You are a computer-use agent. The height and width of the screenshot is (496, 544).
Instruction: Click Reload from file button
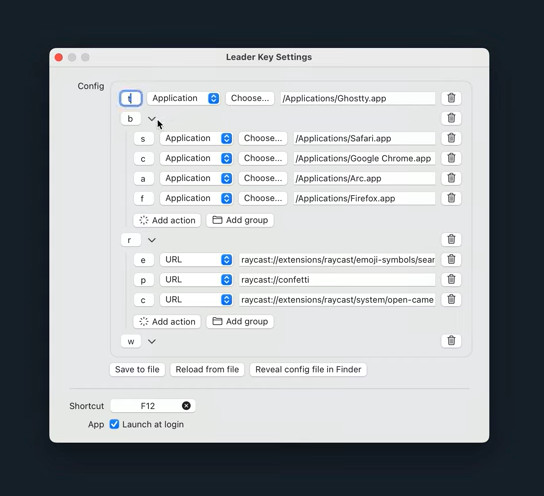(x=207, y=369)
